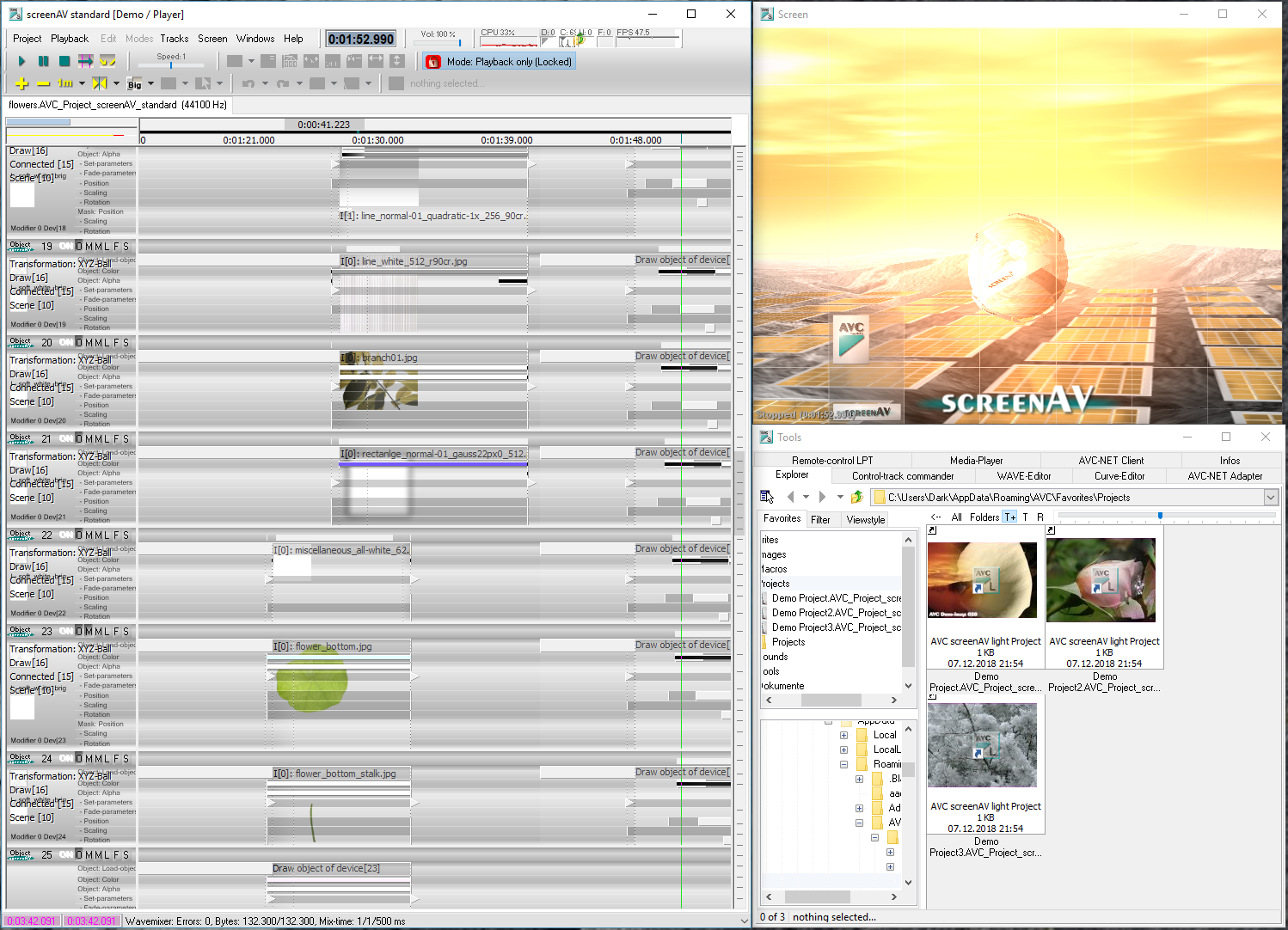Screen dimensions: 1288x930
Task: Pause playback using the pause icon
Action: click(x=43, y=61)
